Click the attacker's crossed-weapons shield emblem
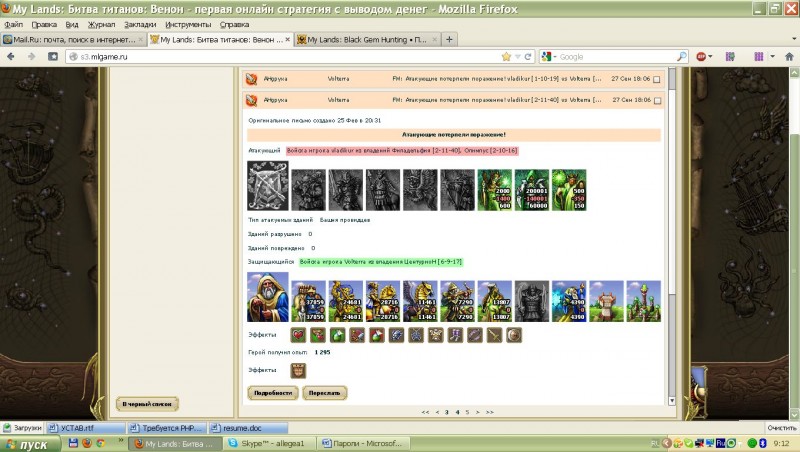Screen dimensions: 800x452 tap(267, 187)
